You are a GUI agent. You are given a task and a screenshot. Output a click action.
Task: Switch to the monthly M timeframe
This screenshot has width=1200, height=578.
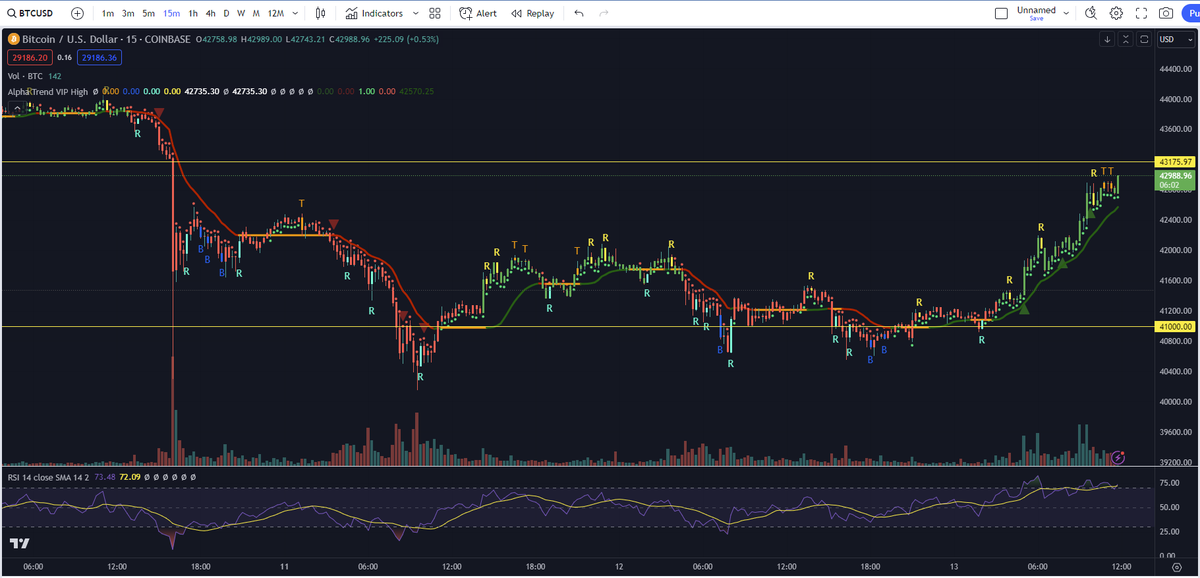pos(257,13)
